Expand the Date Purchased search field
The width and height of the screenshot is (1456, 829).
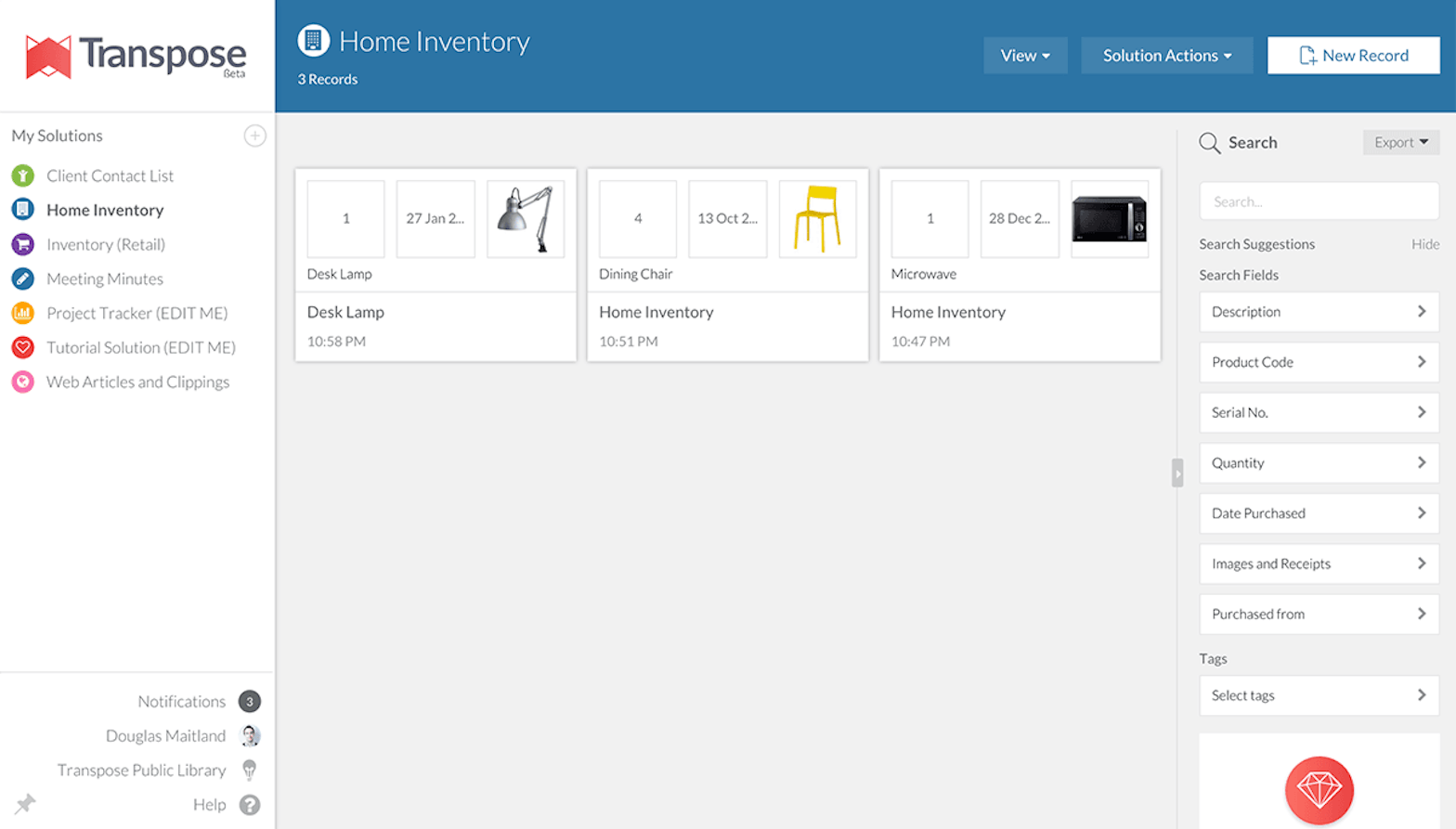pos(1319,513)
